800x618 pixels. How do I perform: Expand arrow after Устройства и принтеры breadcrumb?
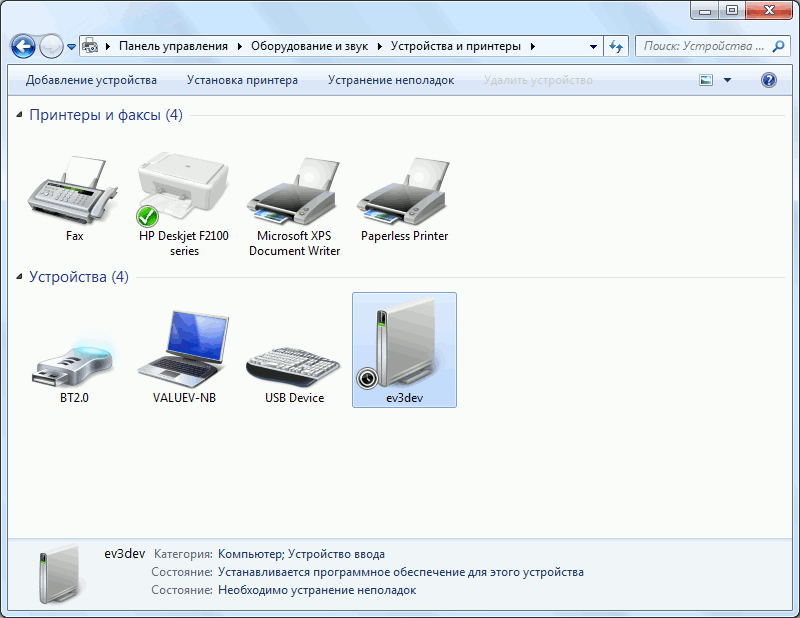[x=533, y=46]
